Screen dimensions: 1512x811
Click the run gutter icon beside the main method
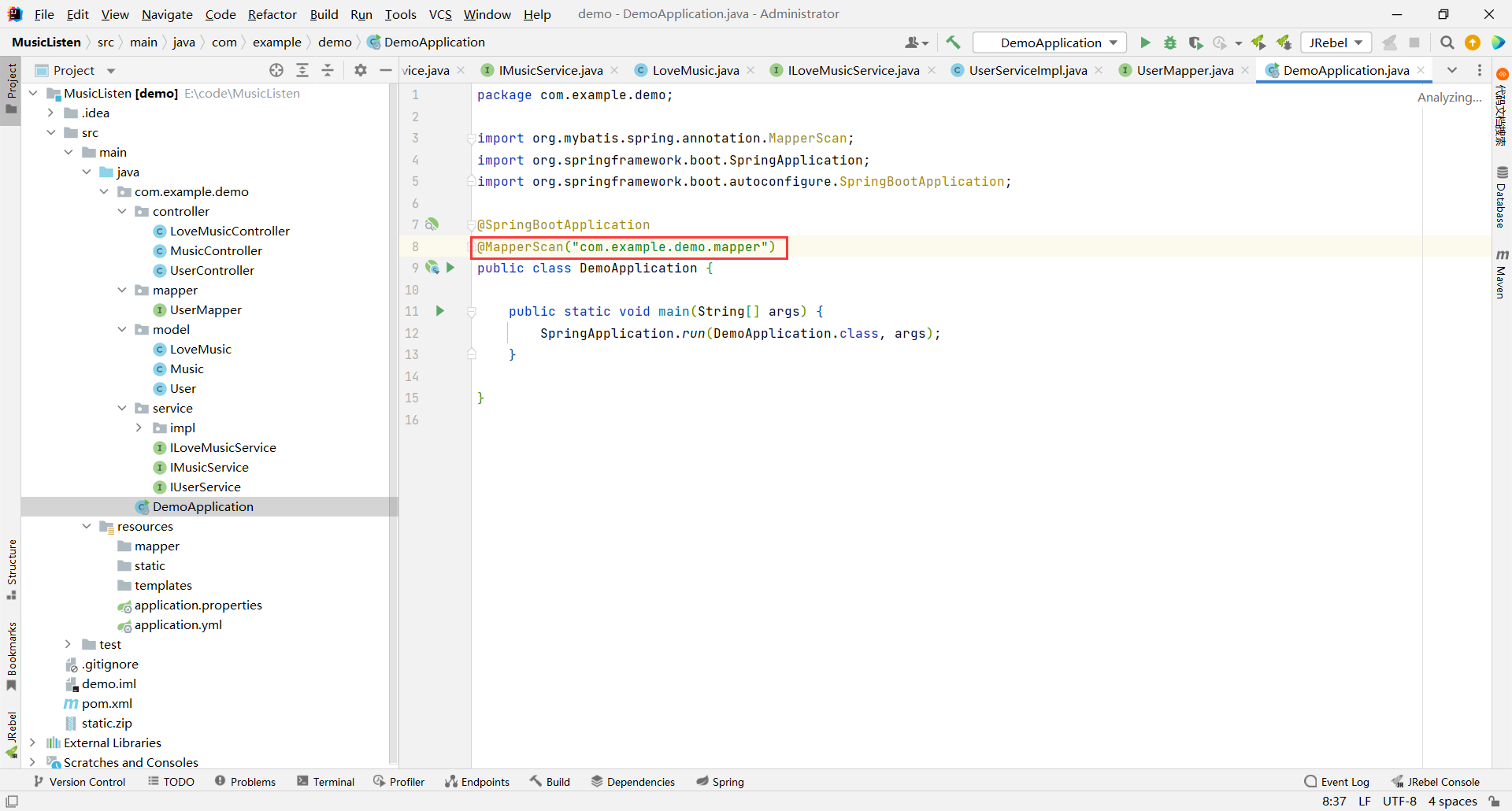[440, 311]
